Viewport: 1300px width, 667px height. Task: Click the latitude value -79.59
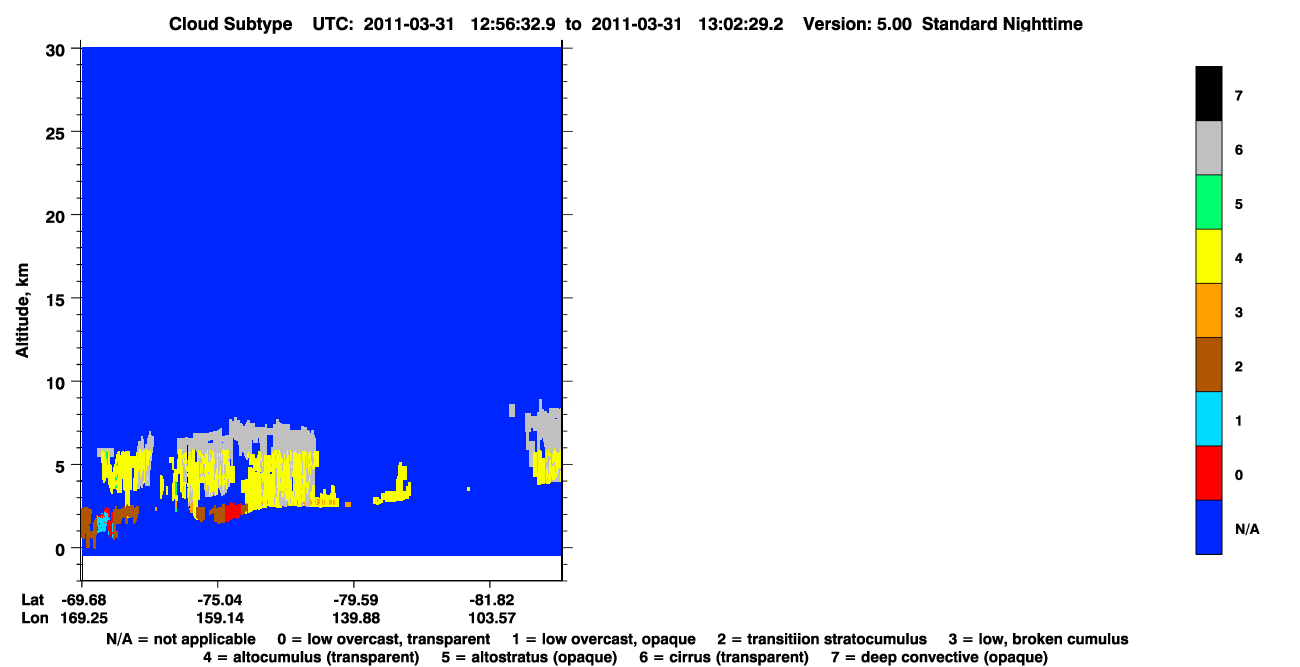coord(356,600)
